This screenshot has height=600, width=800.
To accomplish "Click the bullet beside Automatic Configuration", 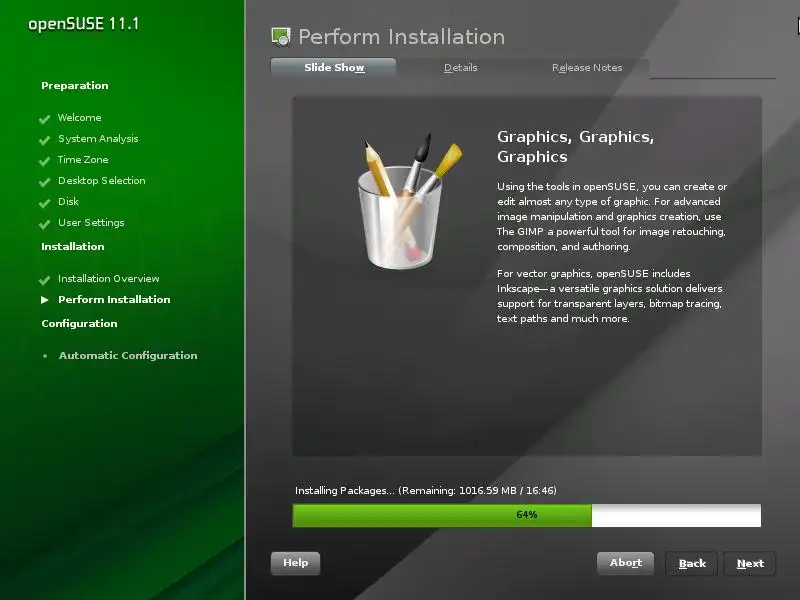I will click(45, 356).
